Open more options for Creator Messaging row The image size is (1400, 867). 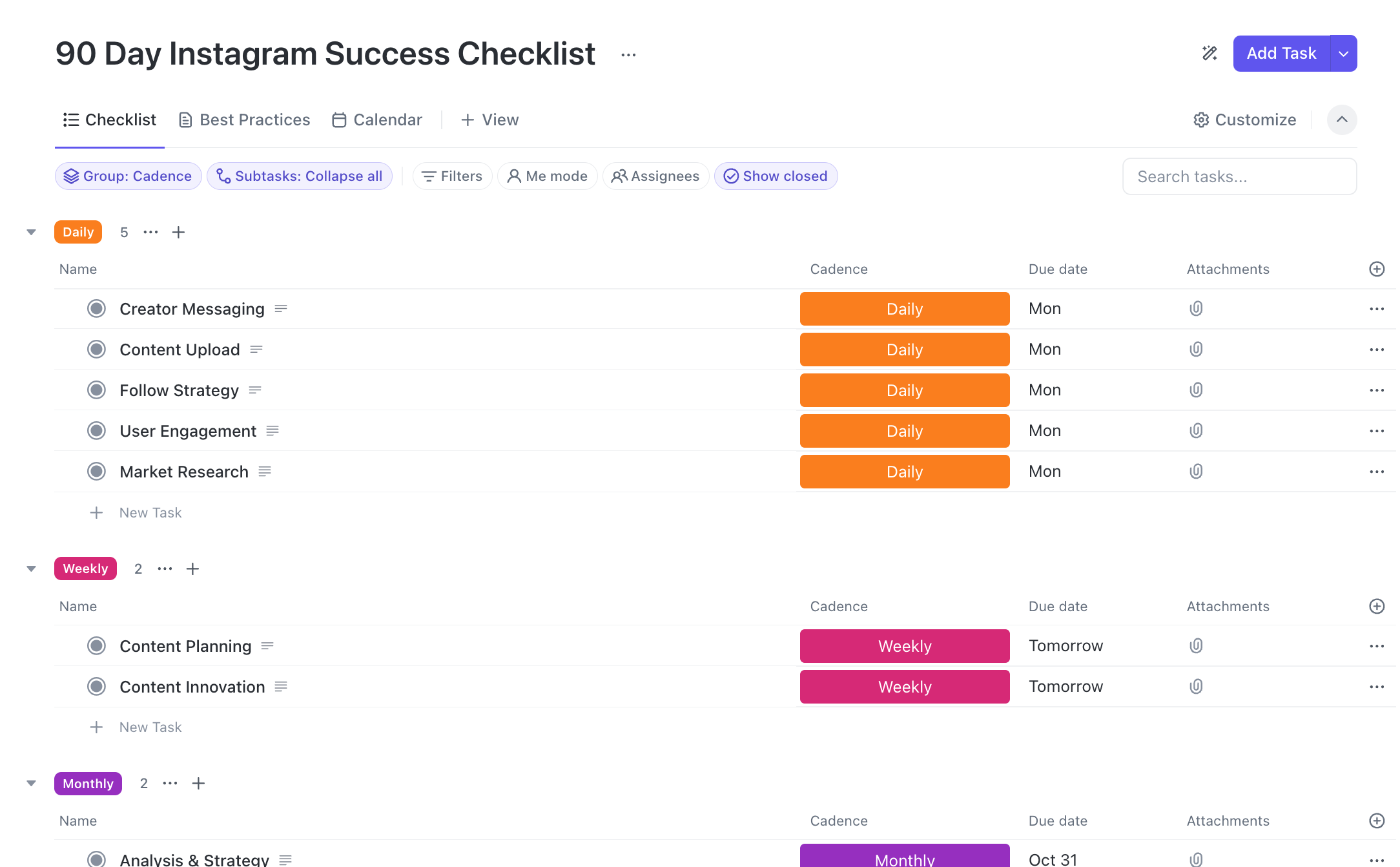[1377, 309]
